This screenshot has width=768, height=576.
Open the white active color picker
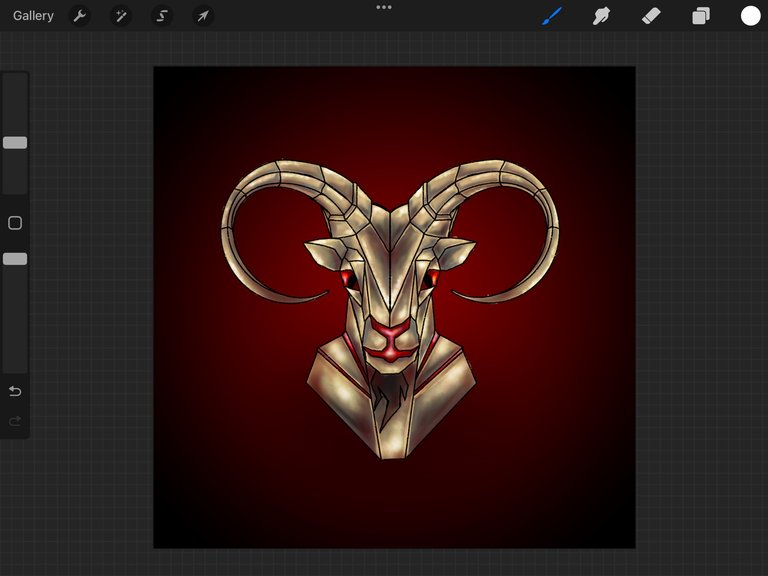[x=750, y=16]
